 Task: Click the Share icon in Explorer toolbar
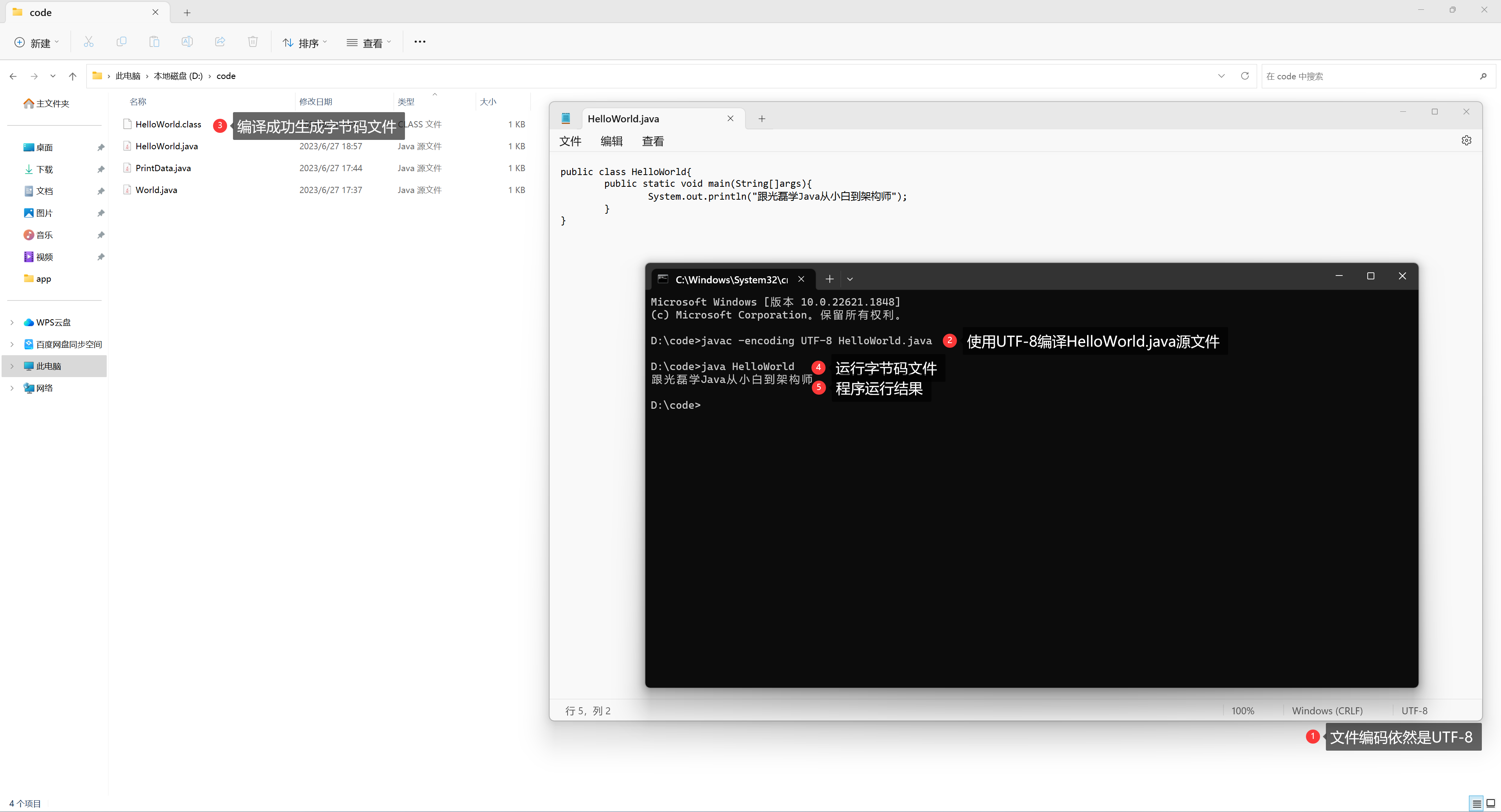220,42
